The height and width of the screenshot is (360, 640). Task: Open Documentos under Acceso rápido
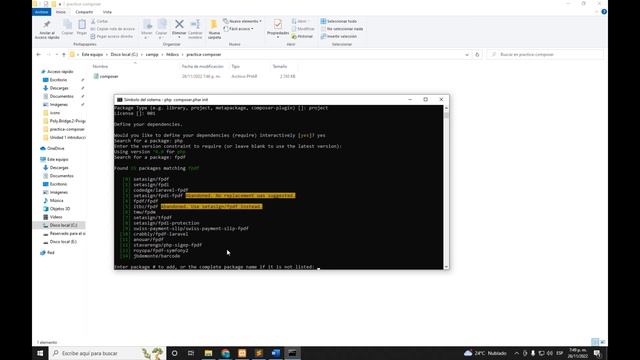point(61,96)
